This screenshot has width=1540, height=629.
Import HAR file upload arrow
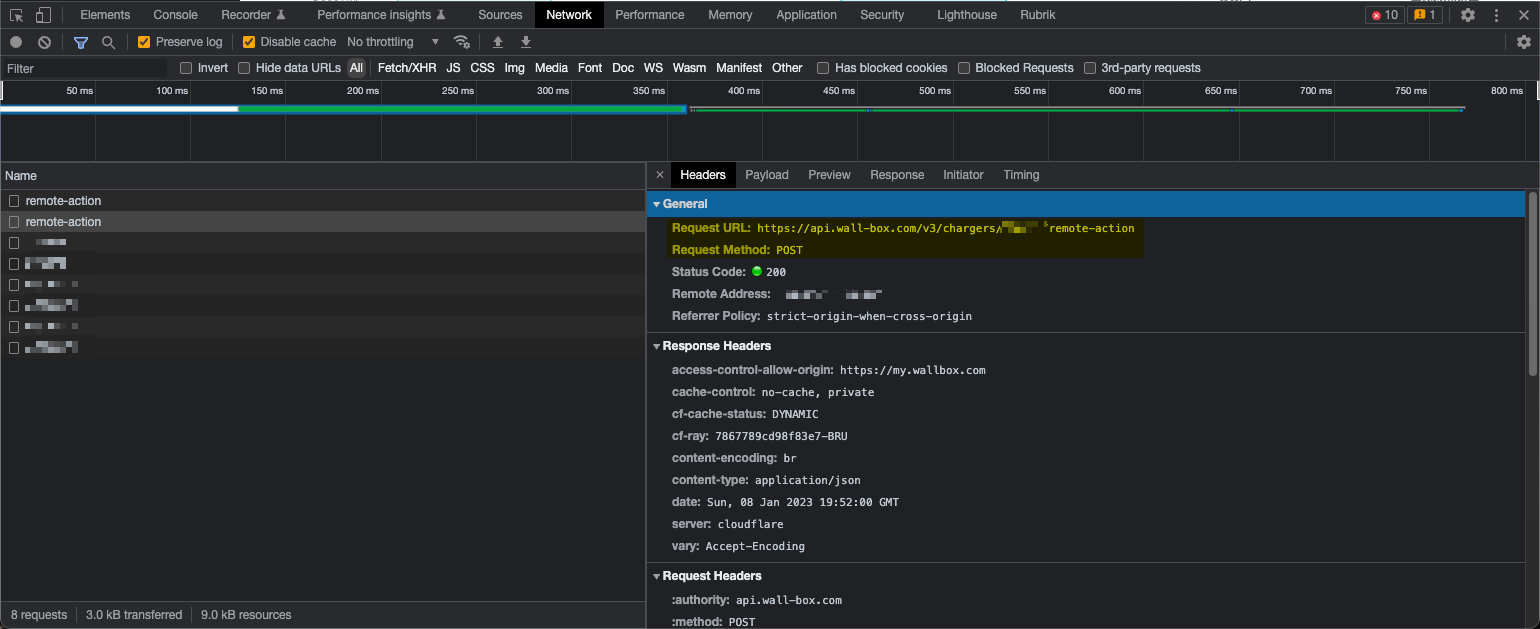click(498, 42)
